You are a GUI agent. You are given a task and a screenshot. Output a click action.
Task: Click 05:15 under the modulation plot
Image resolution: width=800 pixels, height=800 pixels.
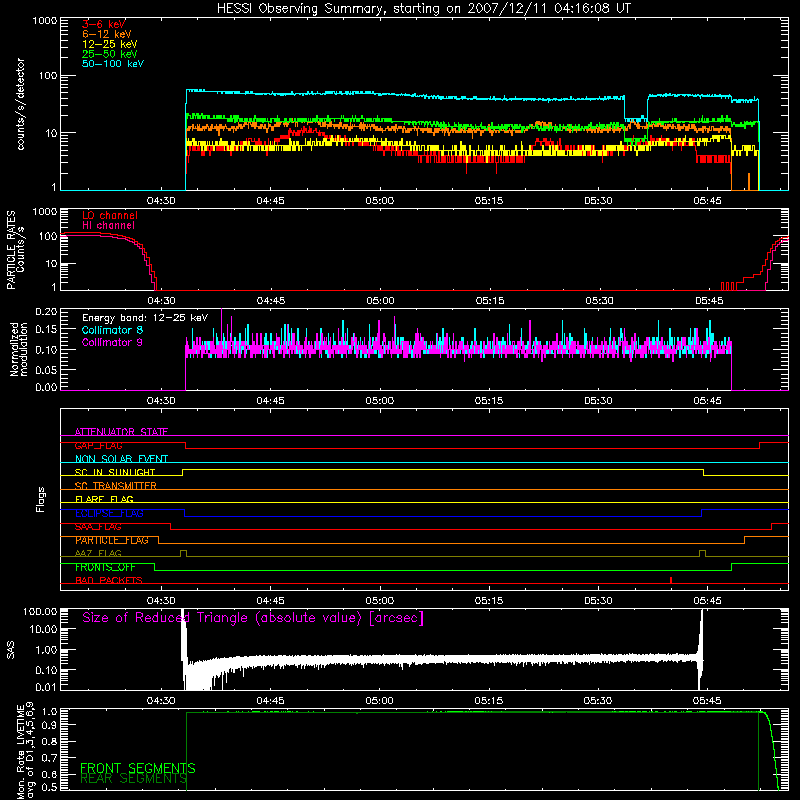(x=489, y=401)
